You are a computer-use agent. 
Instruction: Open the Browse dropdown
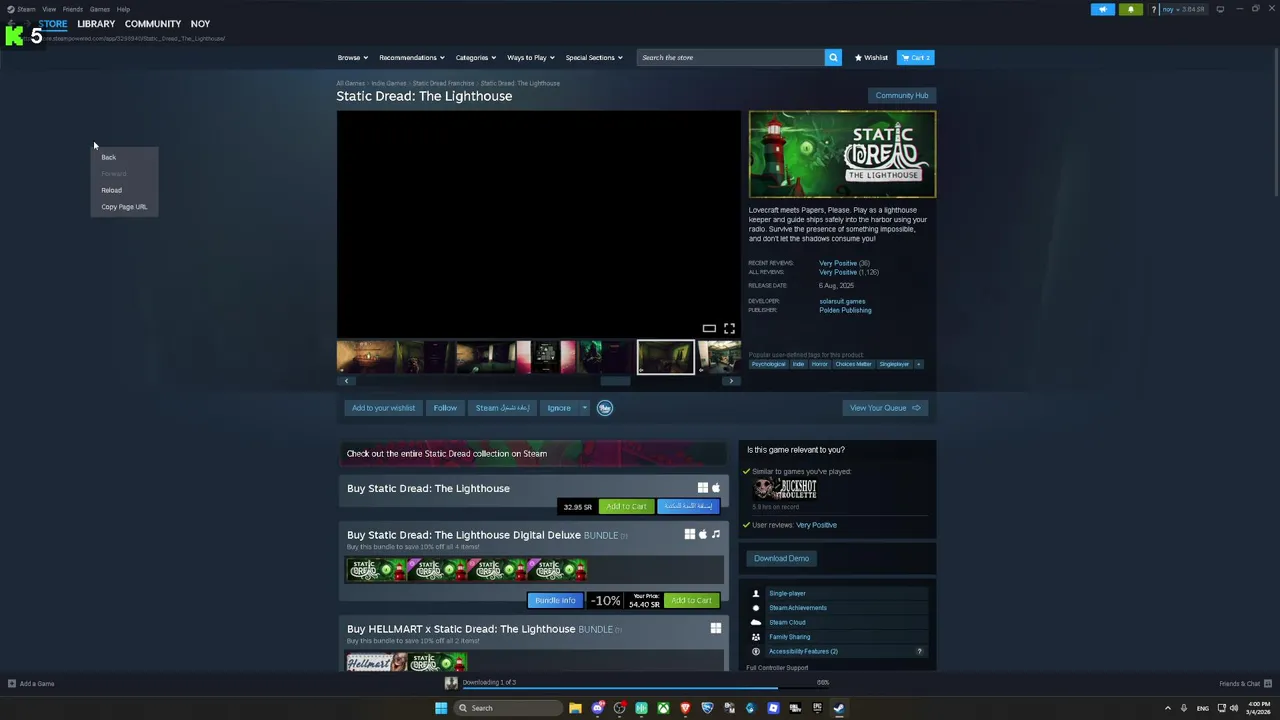click(x=353, y=57)
